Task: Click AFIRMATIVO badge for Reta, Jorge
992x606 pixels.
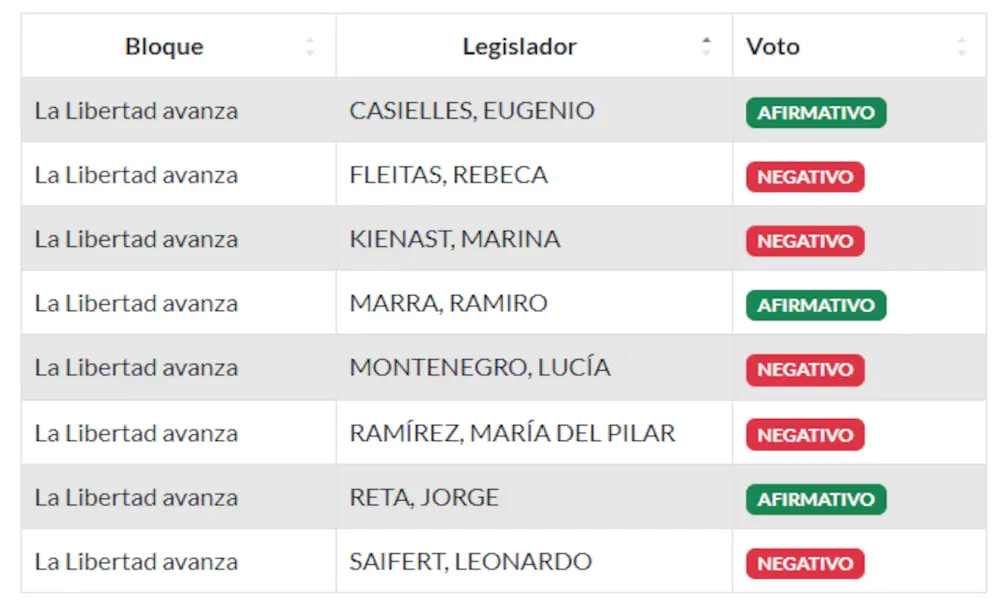Action: coord(816,499)
